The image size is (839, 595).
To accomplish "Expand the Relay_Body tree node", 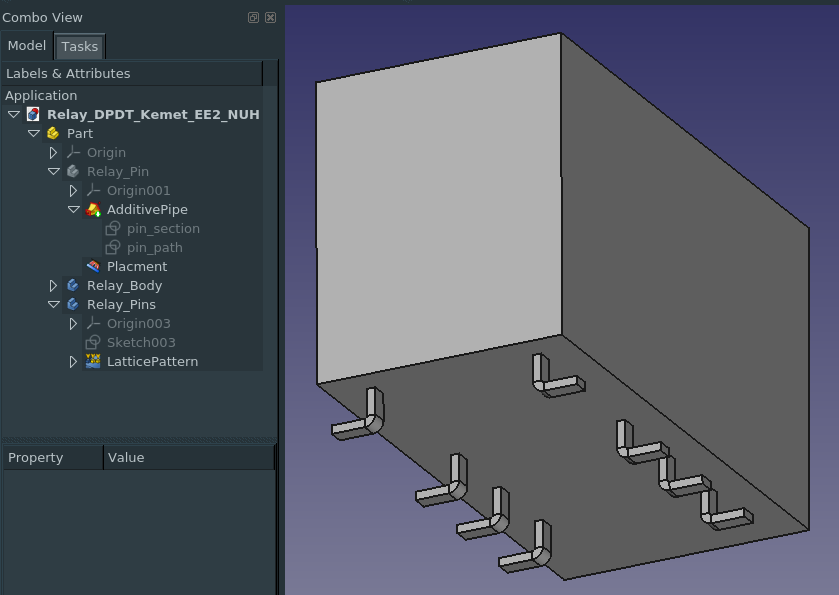I will tap(54, 286).
